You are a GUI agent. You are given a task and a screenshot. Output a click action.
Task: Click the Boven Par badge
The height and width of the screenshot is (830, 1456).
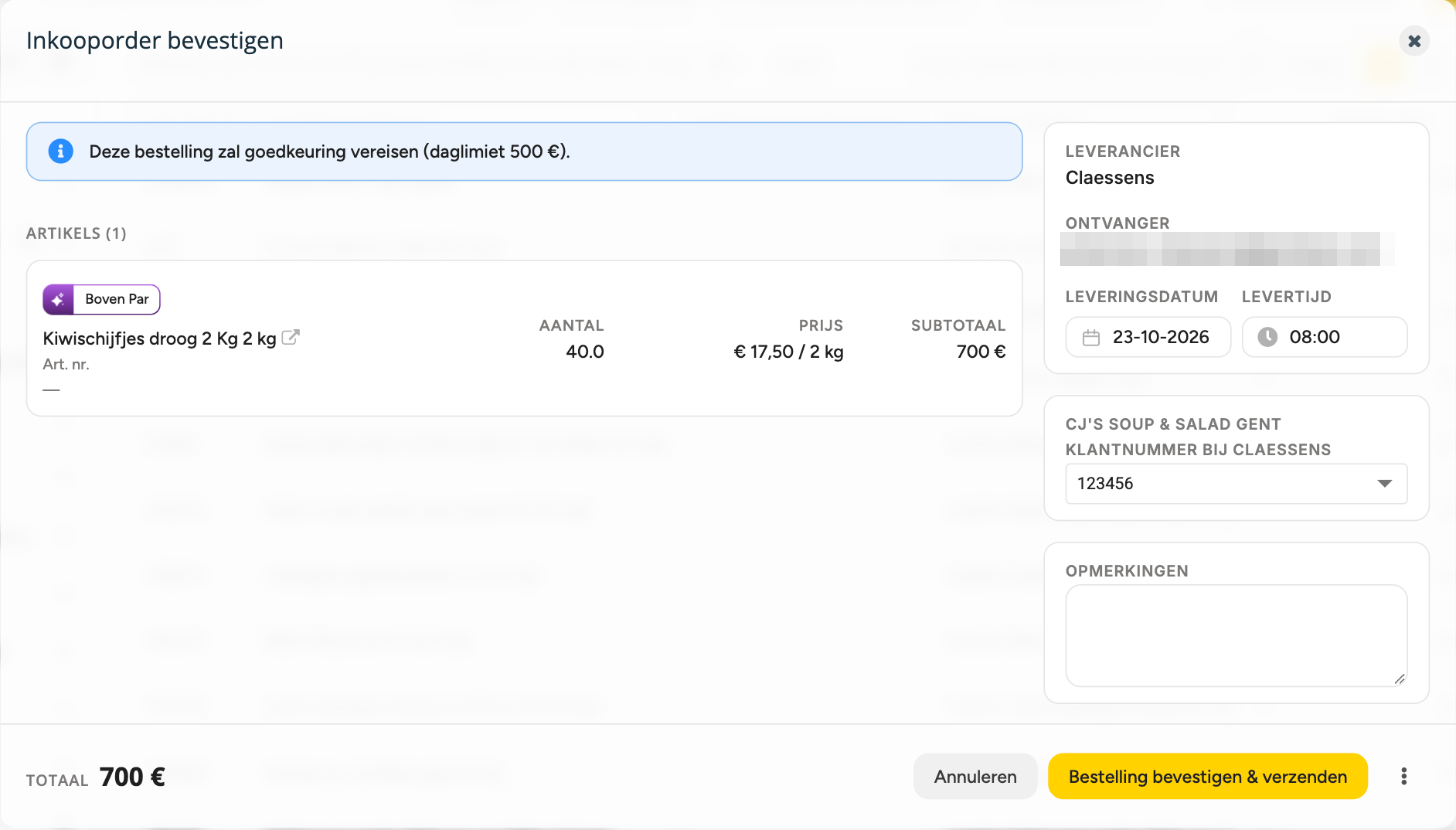(102, 300)
